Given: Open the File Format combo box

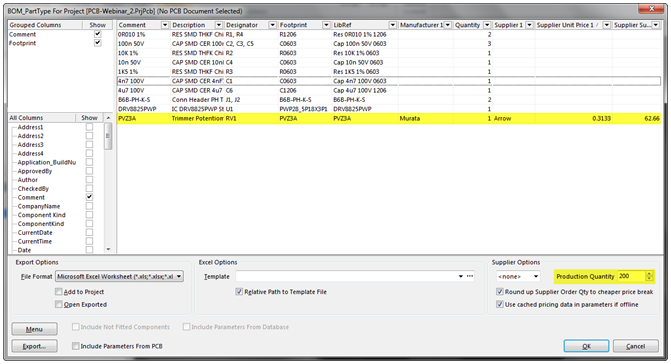Looking at the screenshot, I should click(120, 276).
